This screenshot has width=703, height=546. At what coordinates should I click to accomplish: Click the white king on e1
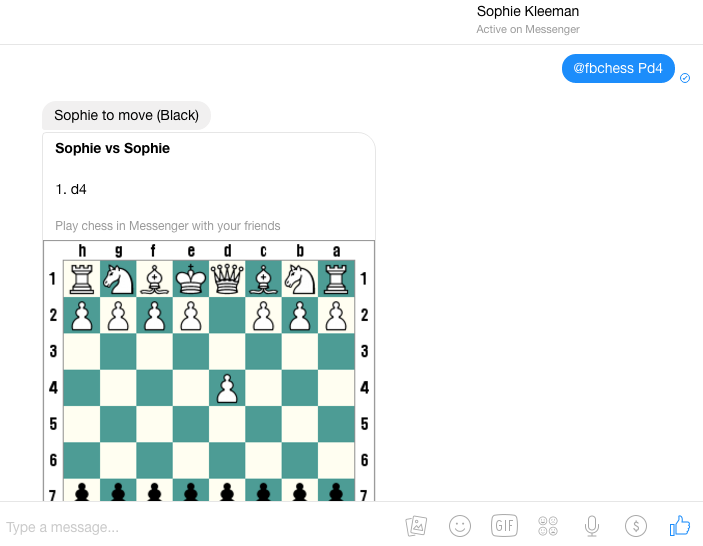pyautogui.click(x=191, y=278)
